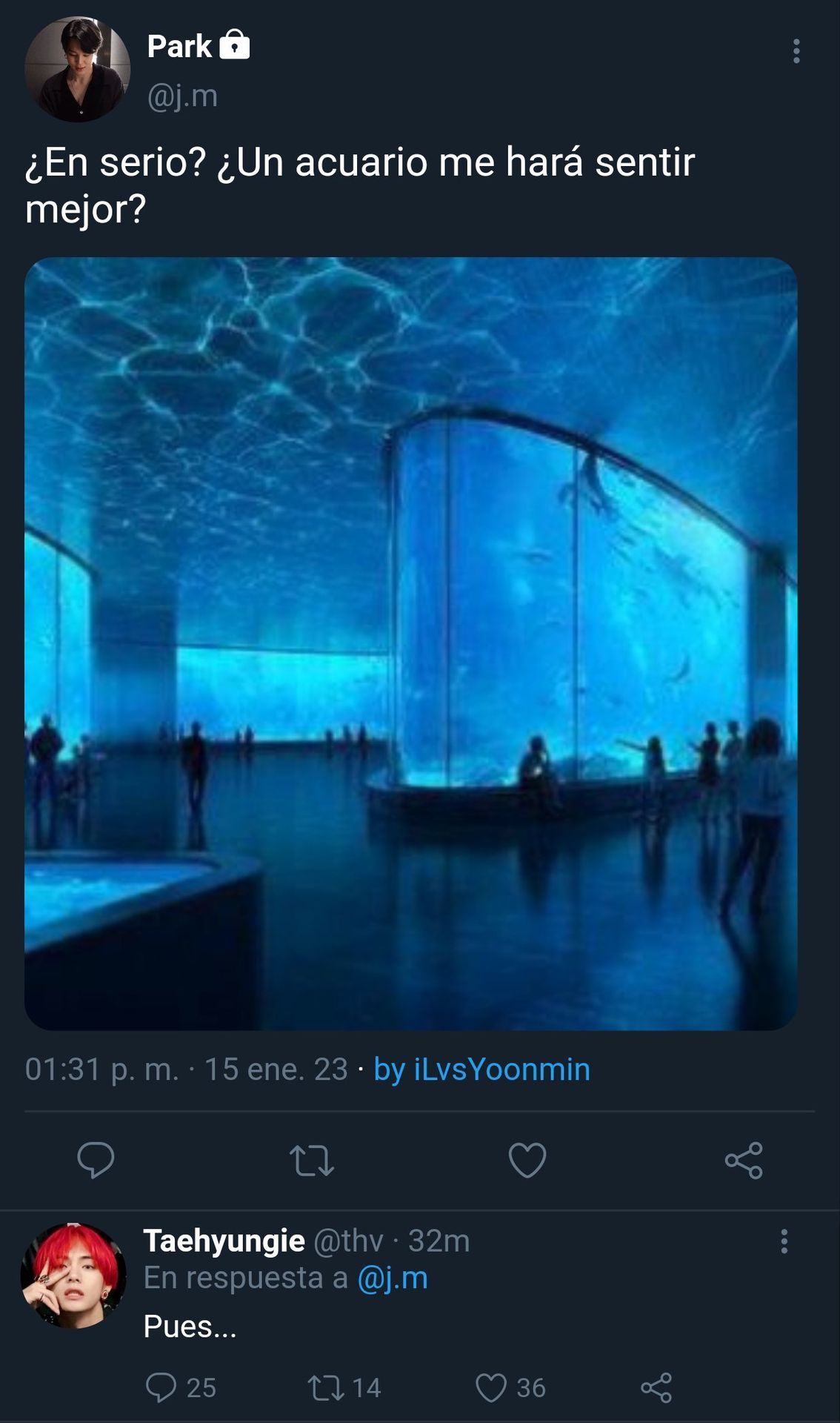Tap the lock icon next to Park
The width and height of the screenshot is (840, 1423).
click(235, 44)
